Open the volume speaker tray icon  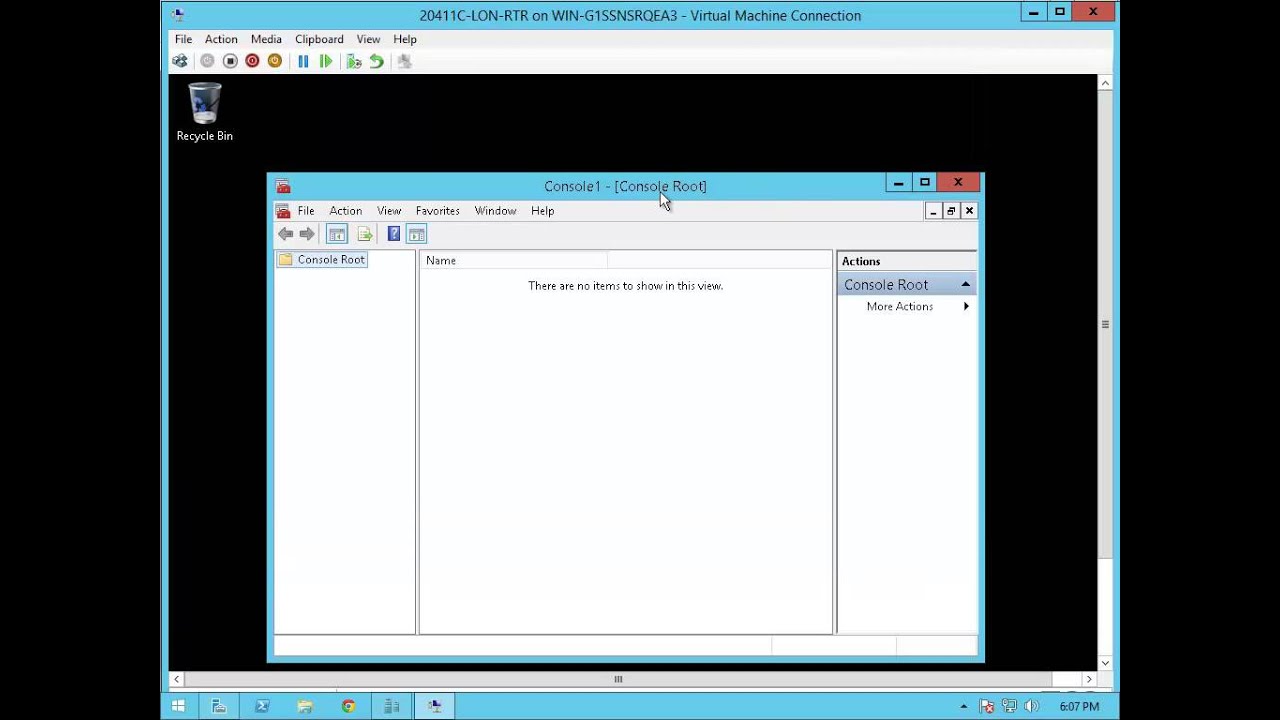(1032, 707)
